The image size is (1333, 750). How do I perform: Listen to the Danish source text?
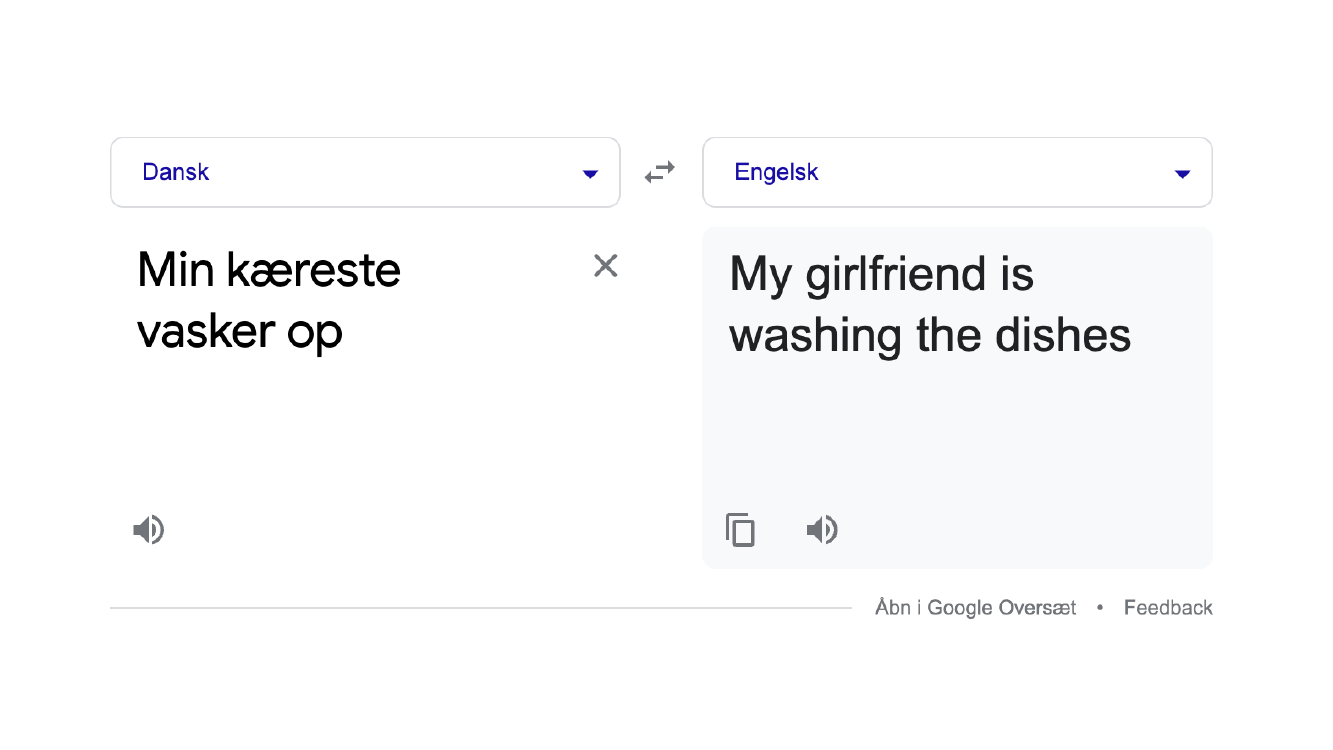coord(149,529)
